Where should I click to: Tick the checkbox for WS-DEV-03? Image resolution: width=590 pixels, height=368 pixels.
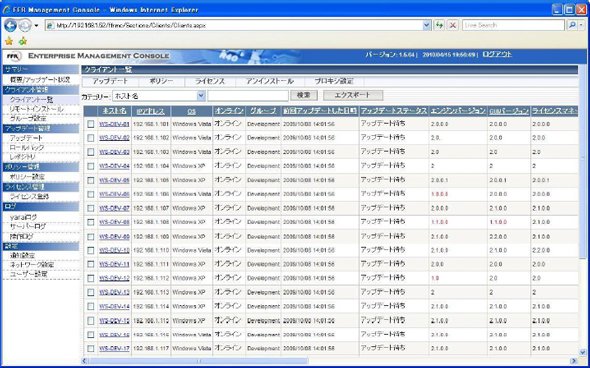[91, 152]
